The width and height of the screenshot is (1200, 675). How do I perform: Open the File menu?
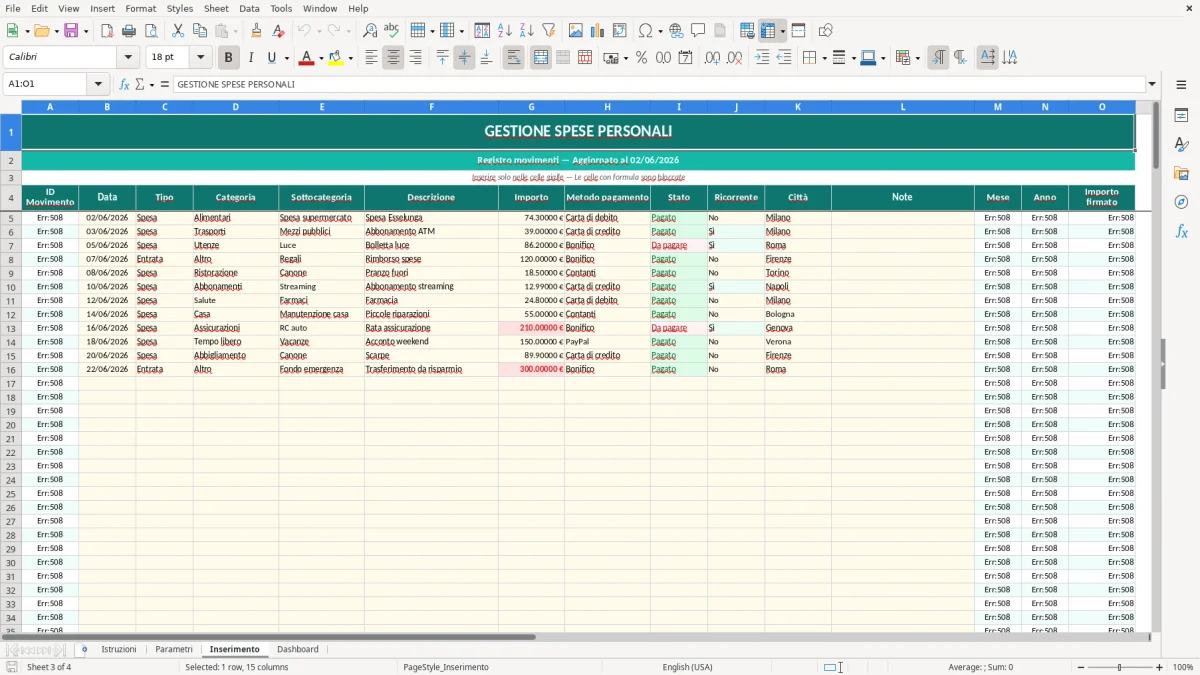pyautogui.click(x=13, y=8)
